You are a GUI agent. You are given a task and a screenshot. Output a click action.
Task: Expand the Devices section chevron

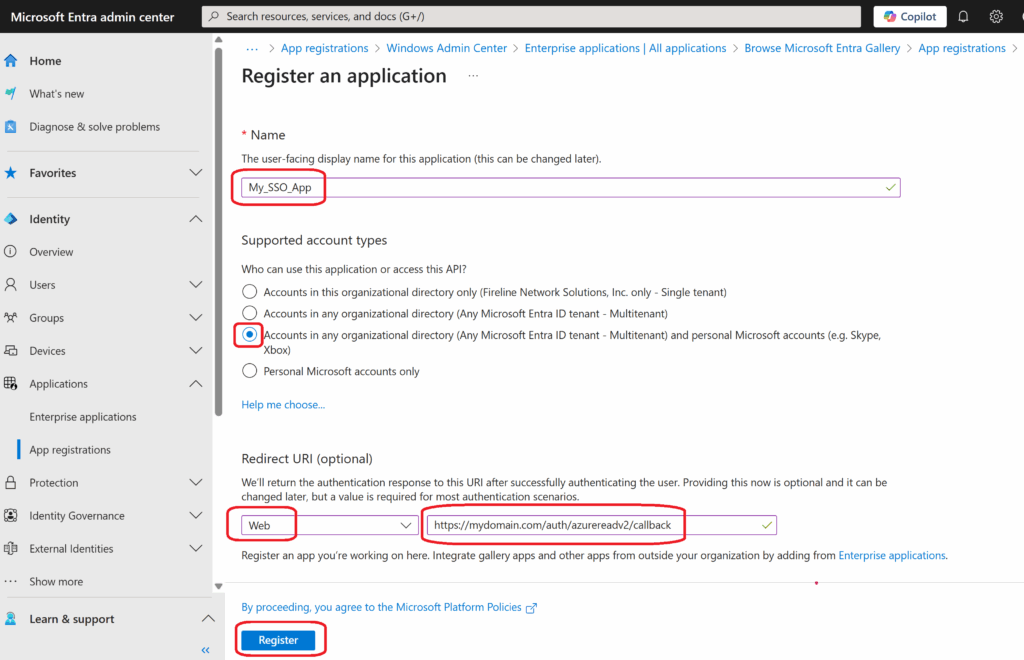(x=195, y=351)
